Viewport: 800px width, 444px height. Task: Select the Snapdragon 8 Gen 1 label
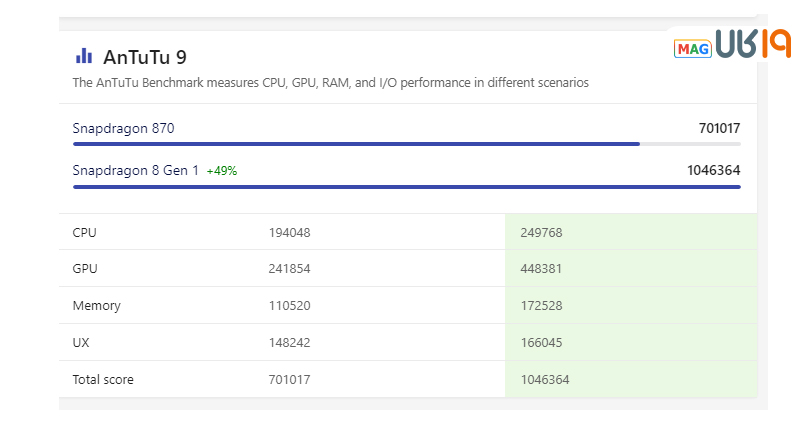point(135,171)
